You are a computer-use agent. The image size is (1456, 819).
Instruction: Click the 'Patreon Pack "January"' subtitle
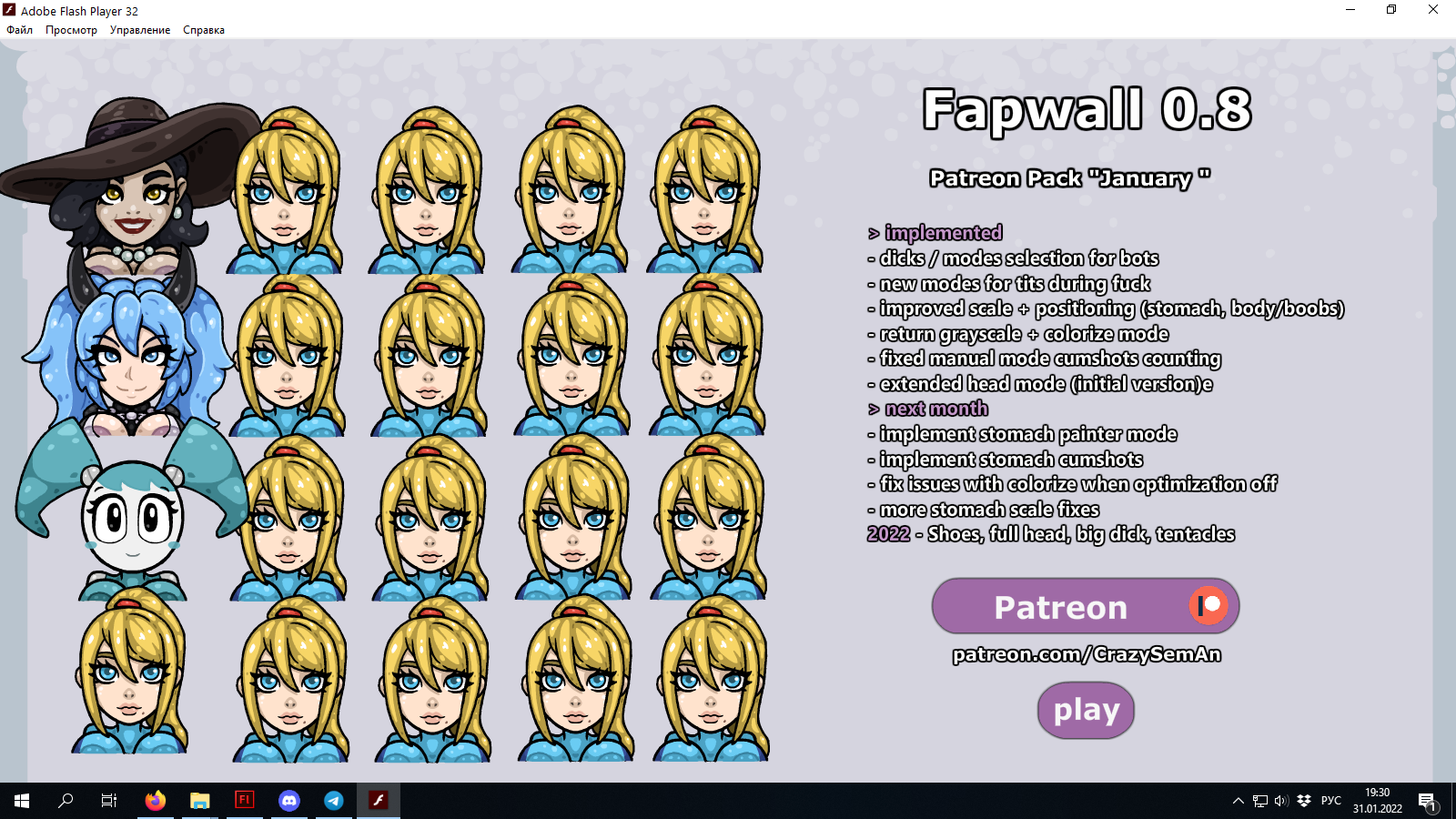(1070, 178)
